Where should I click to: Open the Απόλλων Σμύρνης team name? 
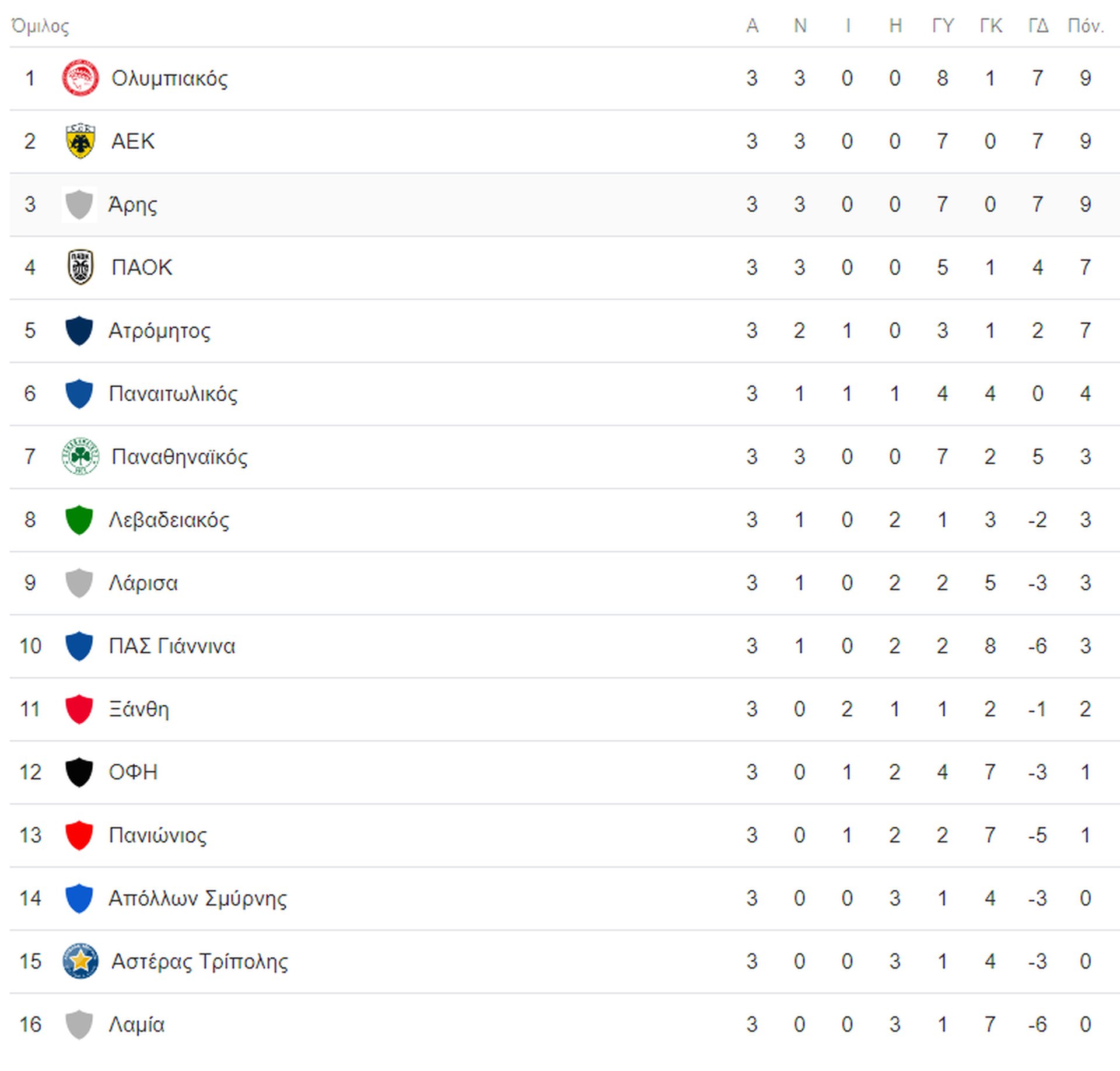[198, 898]
